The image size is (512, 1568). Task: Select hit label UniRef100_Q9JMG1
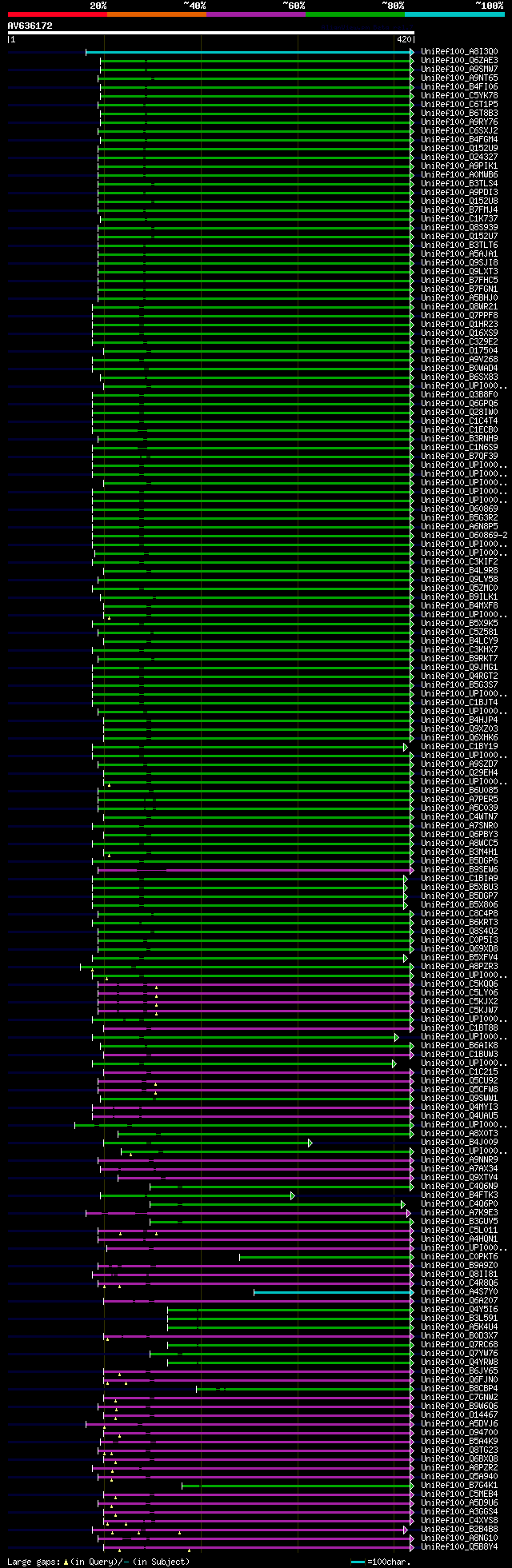pyautogui.click(x=459, y=668)
